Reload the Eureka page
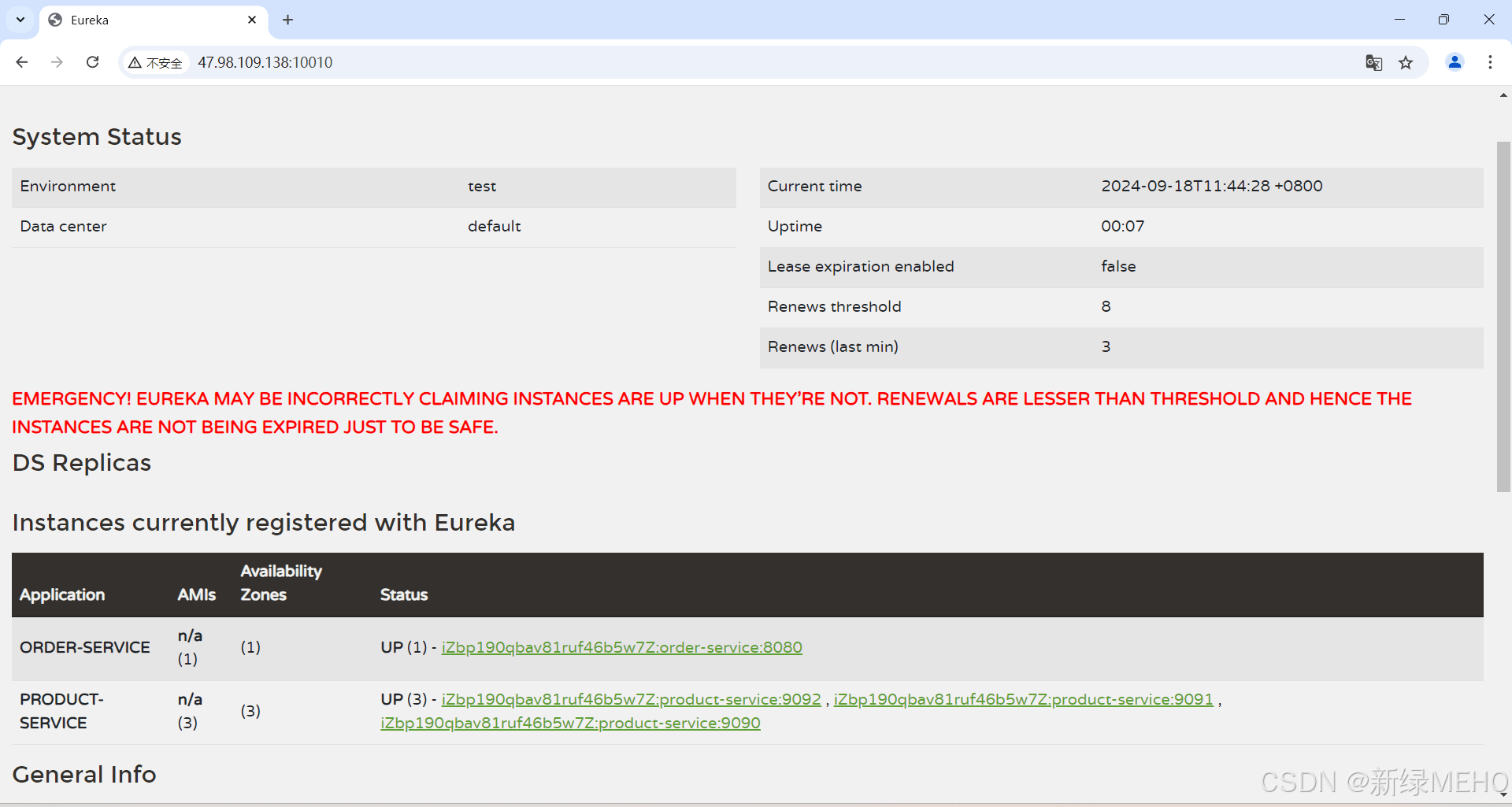 [93, 62]
